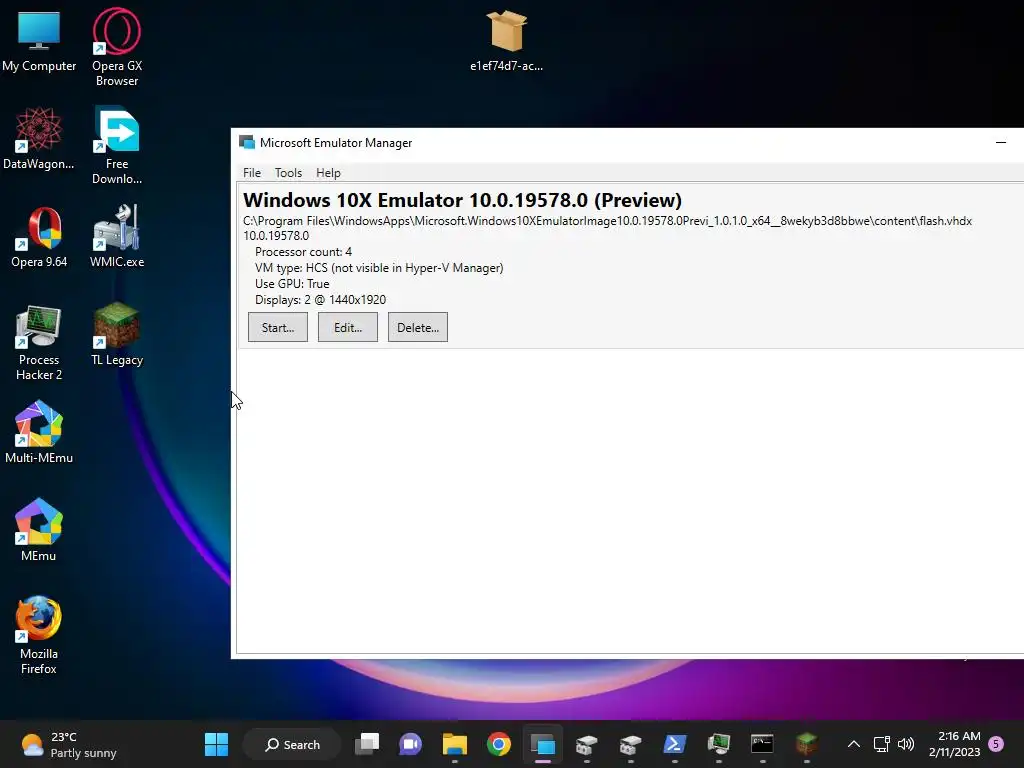The height and width of the screenshot is (768, 1024).
Task: Open network status in the system tray
Action: tap(882, 744)
